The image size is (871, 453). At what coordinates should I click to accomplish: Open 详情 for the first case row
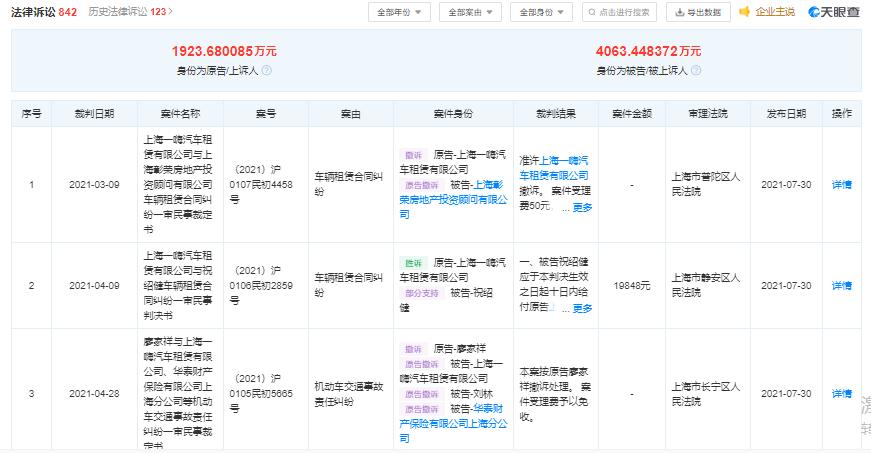click(841, 185)
